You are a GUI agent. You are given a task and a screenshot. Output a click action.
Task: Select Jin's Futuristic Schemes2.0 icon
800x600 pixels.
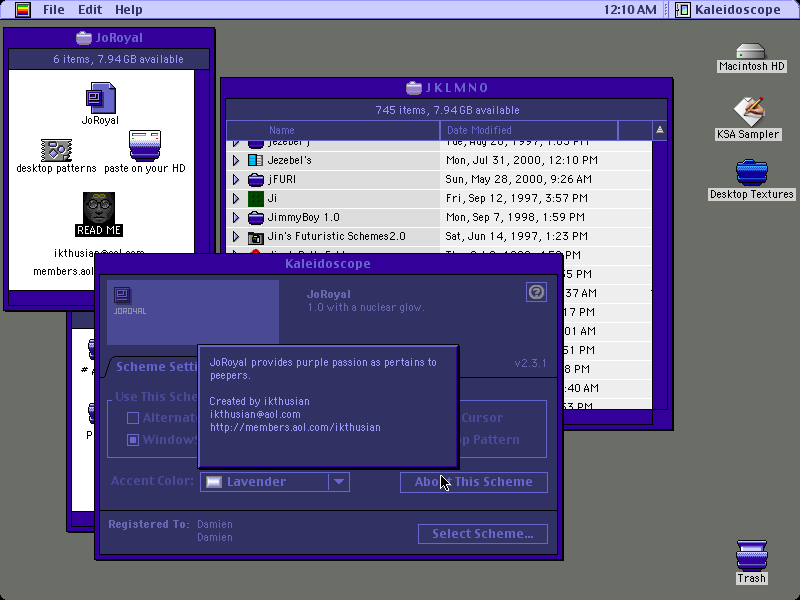[255, 237]
